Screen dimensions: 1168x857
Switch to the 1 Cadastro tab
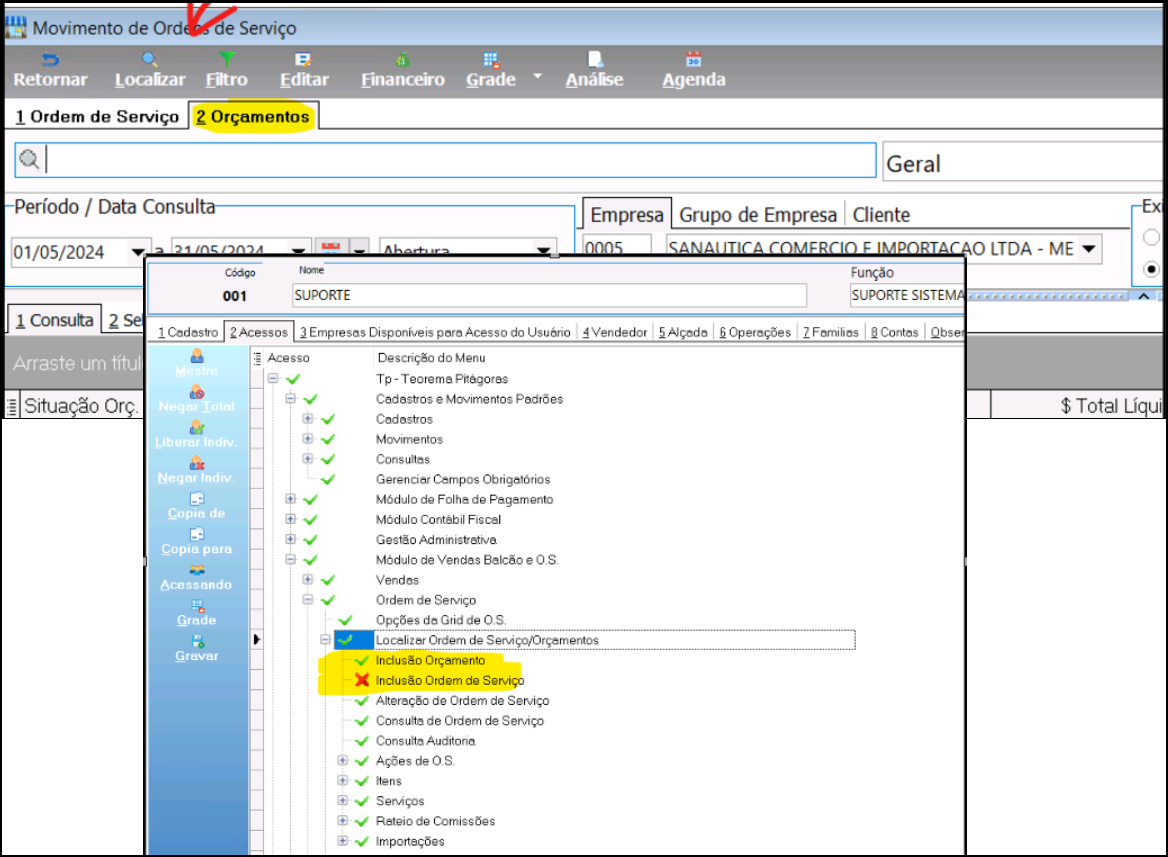pyautogui.click(x=188, y=332)
